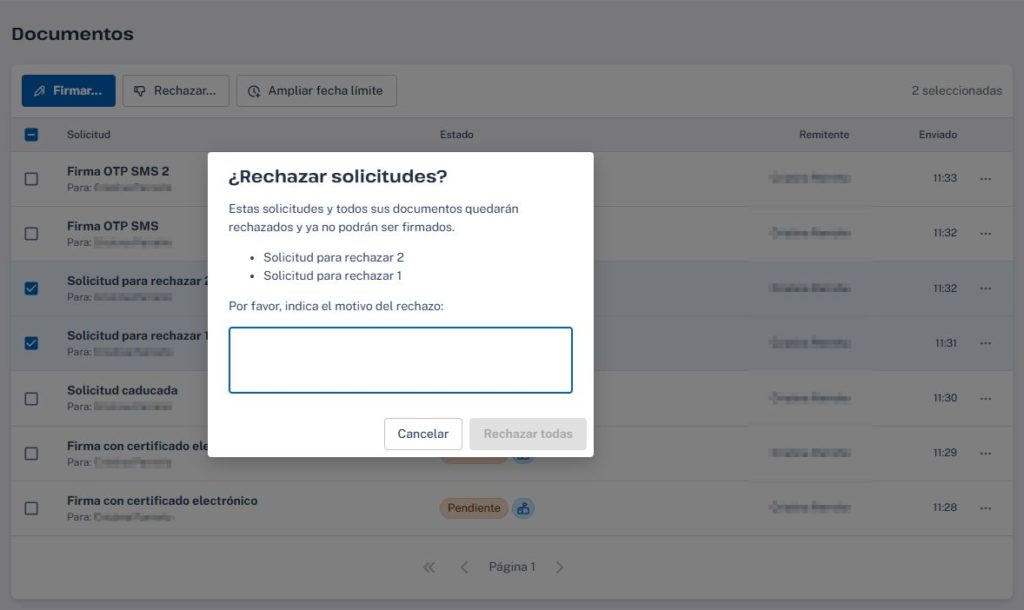Open the three-dot menu for the 11:28 request

coord(985,507)
